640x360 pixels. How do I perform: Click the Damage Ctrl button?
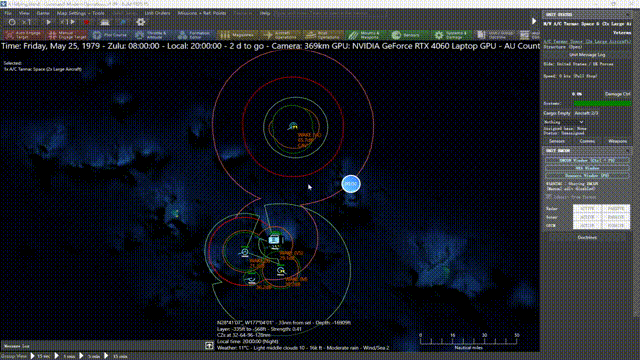[617, 94]
